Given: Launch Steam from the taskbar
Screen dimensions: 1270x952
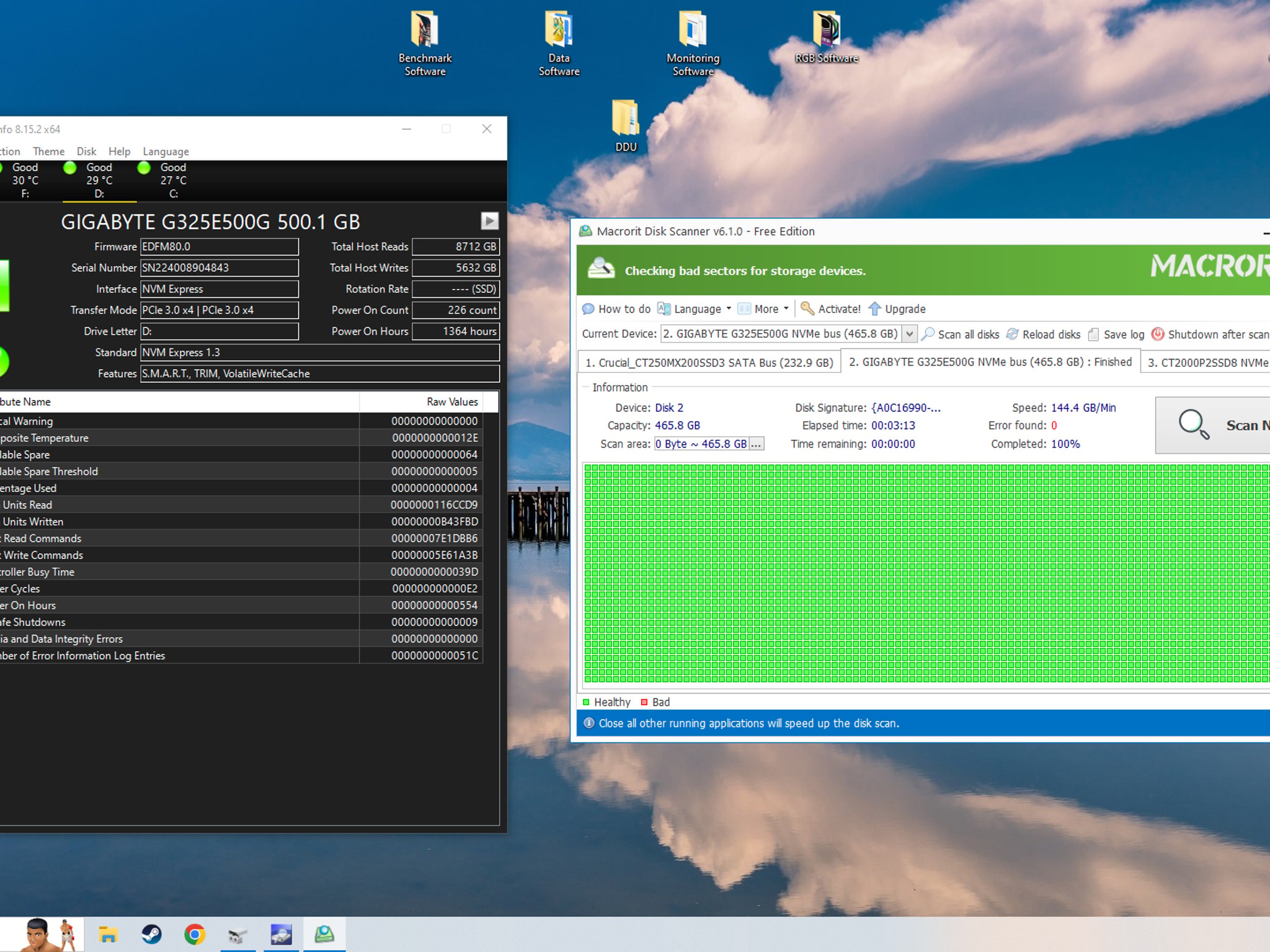Looking at the screenshot, I should 151,934.
